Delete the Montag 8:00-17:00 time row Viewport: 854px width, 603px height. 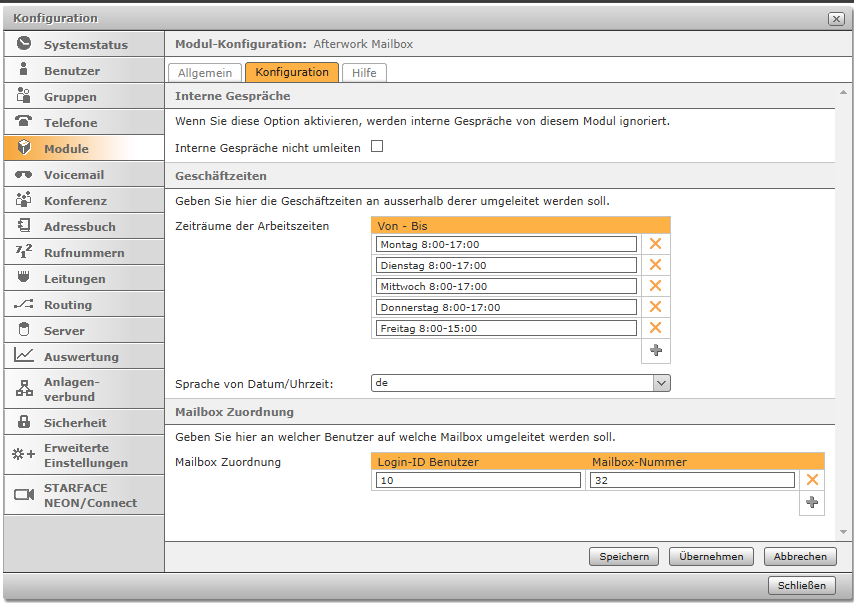tap(655, 244)
